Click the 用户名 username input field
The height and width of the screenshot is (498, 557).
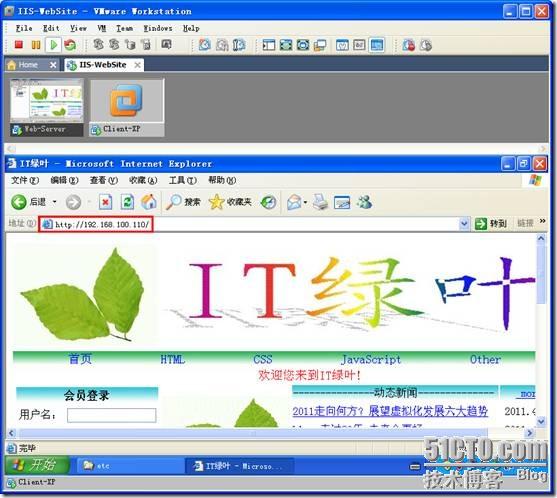pos(112,415)
